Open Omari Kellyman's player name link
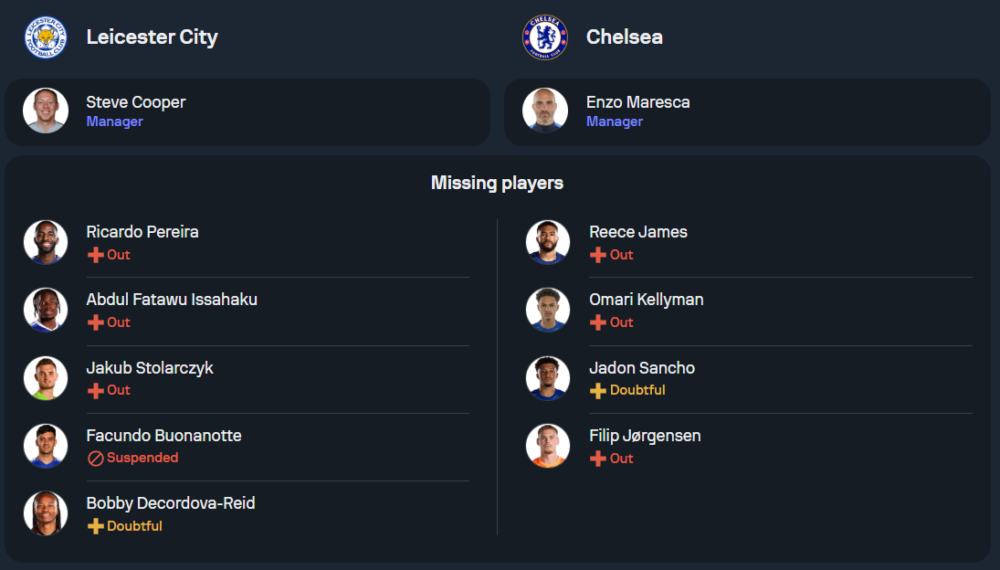The width and height of the screenshot is (1000, 570). click(646, 299)
